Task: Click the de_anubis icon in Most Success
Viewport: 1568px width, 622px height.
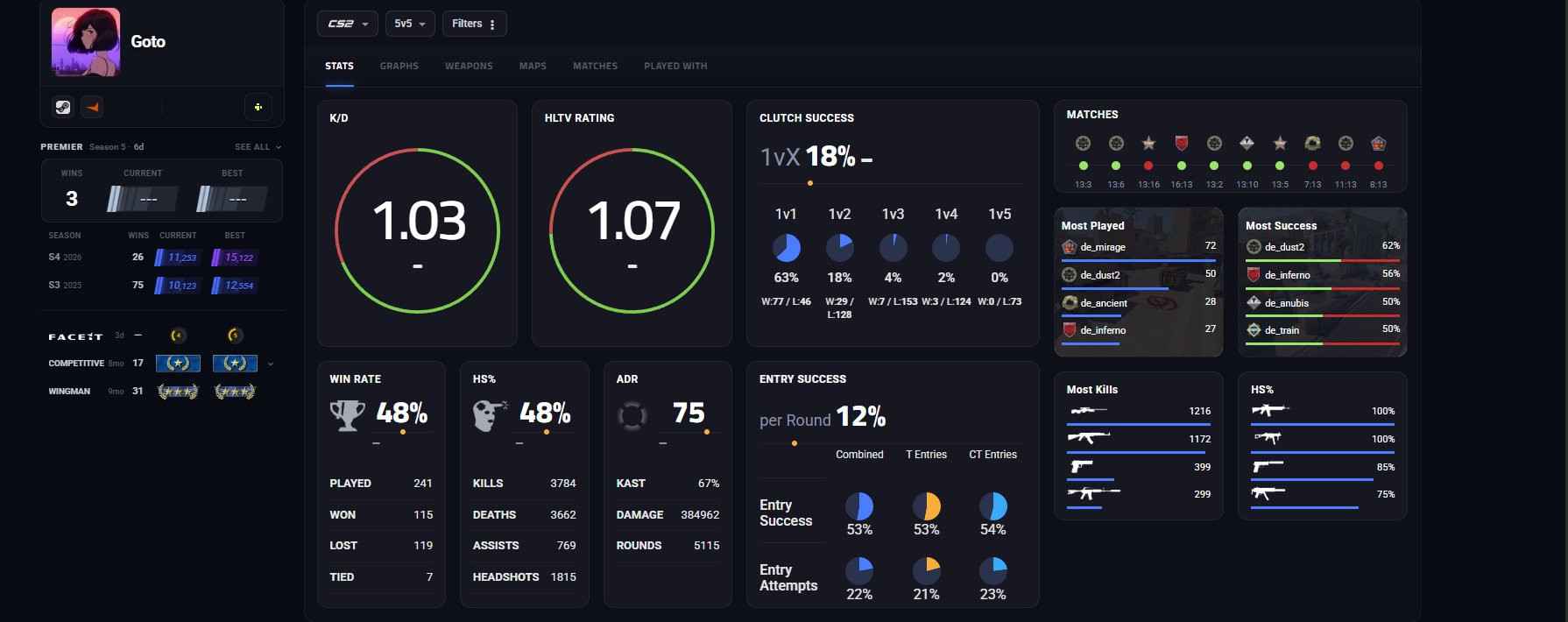Action: point(1254,302)
